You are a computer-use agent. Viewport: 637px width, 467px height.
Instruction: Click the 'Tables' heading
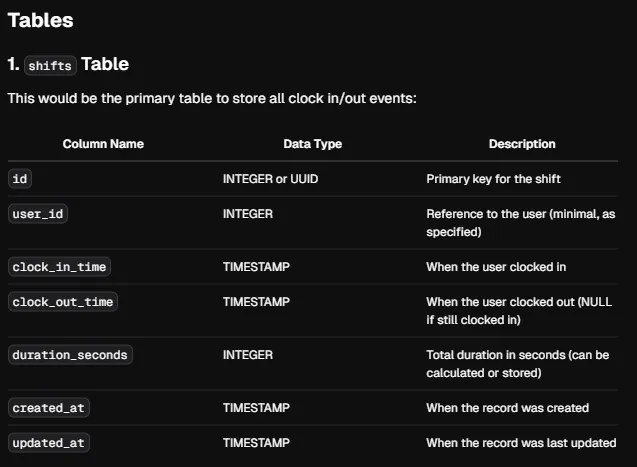(41, 20)
